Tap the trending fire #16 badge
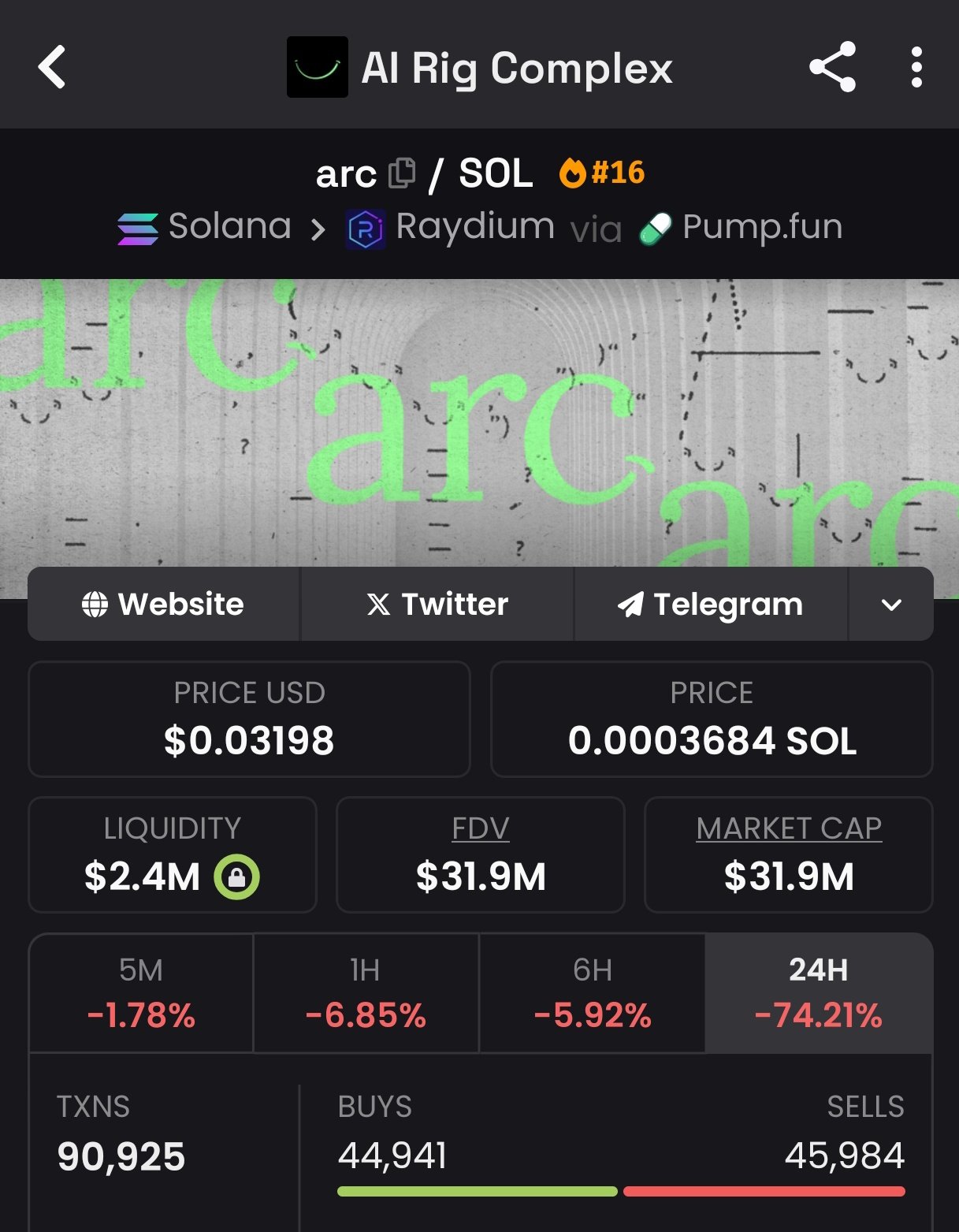 (602, 173)
